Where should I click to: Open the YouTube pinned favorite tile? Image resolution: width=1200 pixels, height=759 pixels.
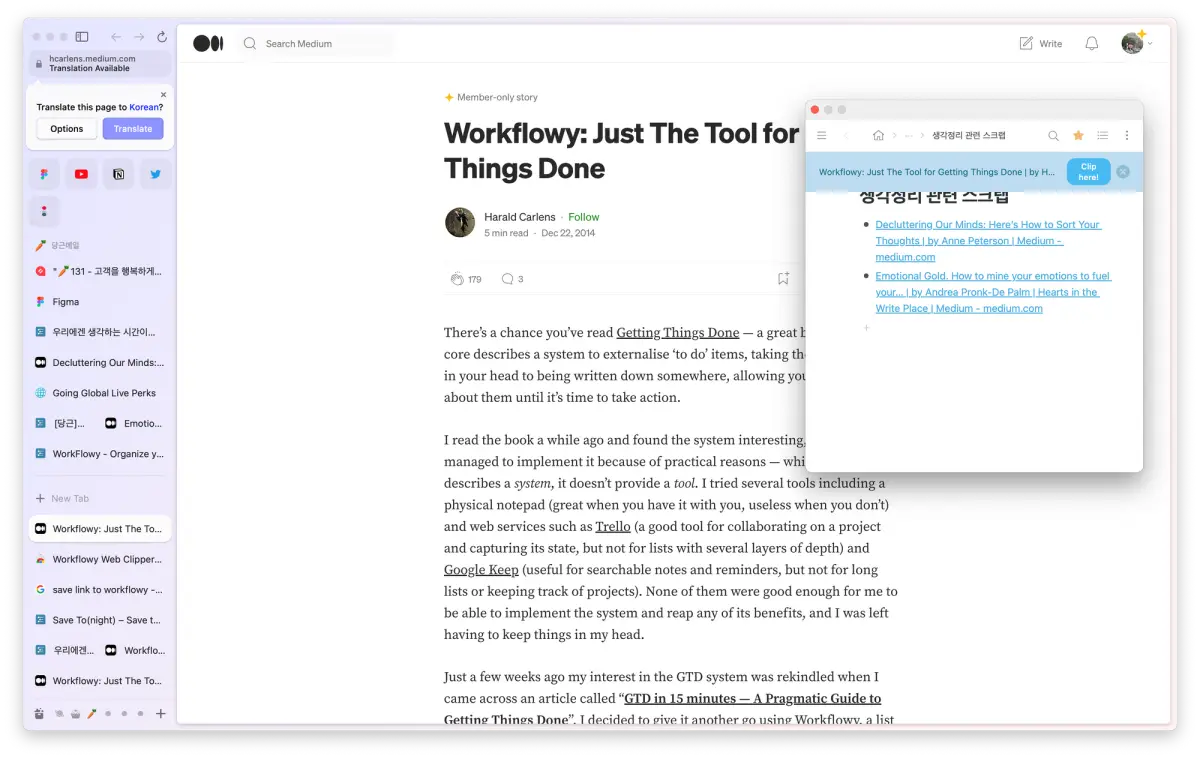pos(81,174)
